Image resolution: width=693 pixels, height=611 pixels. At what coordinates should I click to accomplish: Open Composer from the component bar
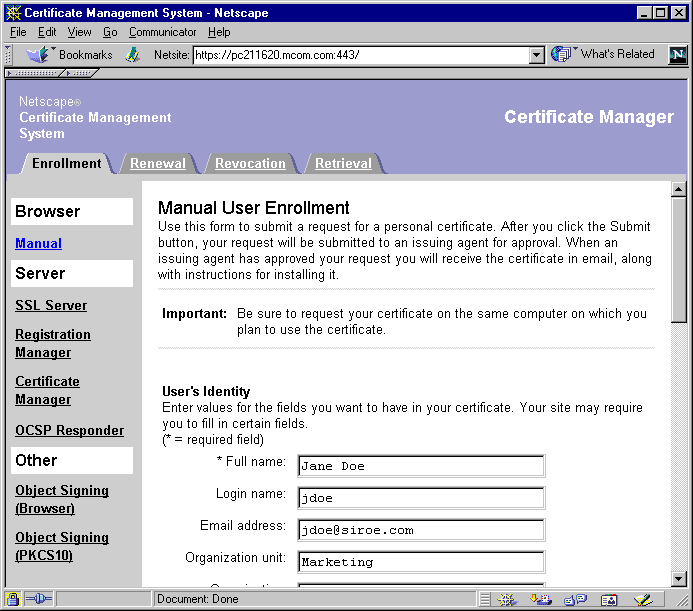pyautogui.click(x=643, y=600)
